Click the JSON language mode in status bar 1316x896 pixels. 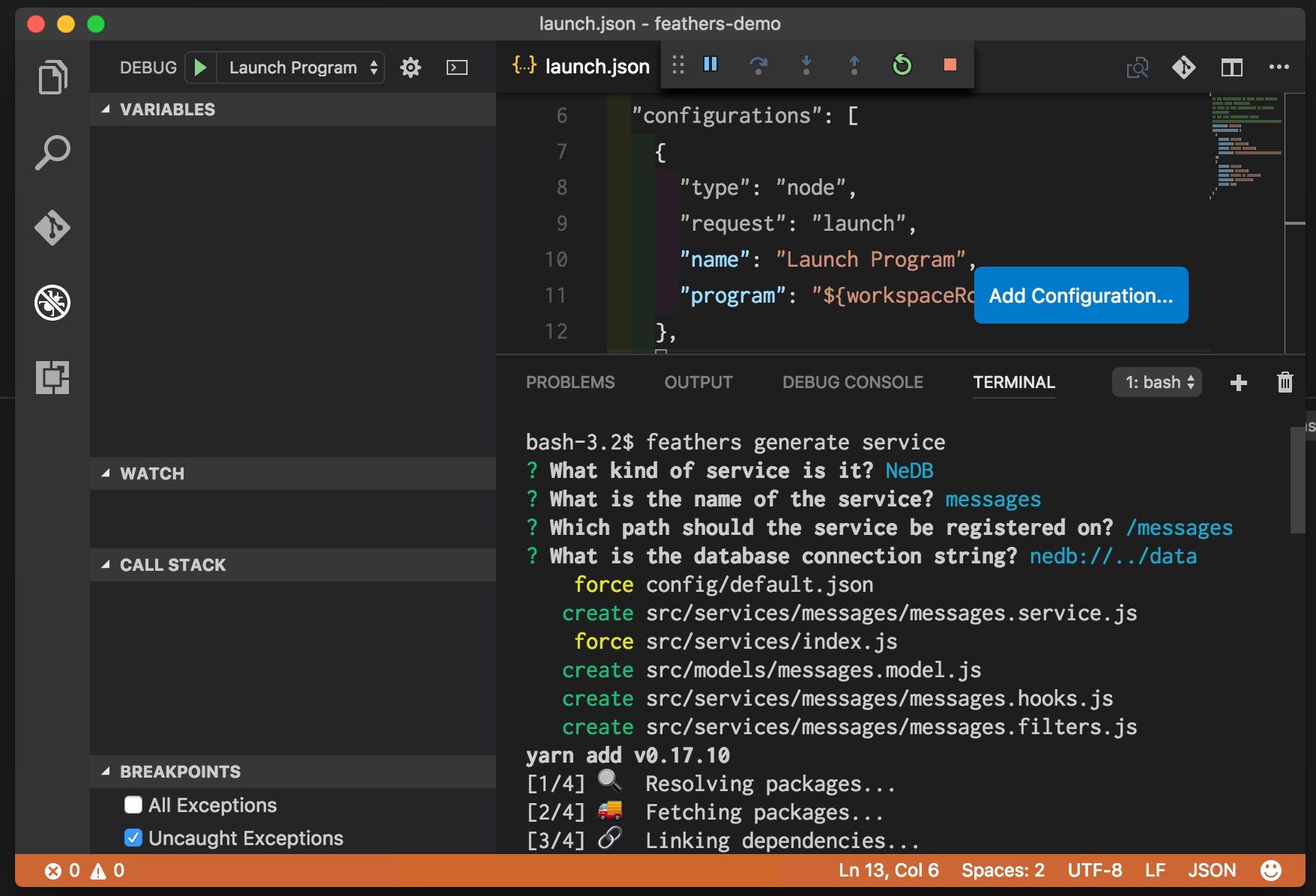pos(1211,870)
